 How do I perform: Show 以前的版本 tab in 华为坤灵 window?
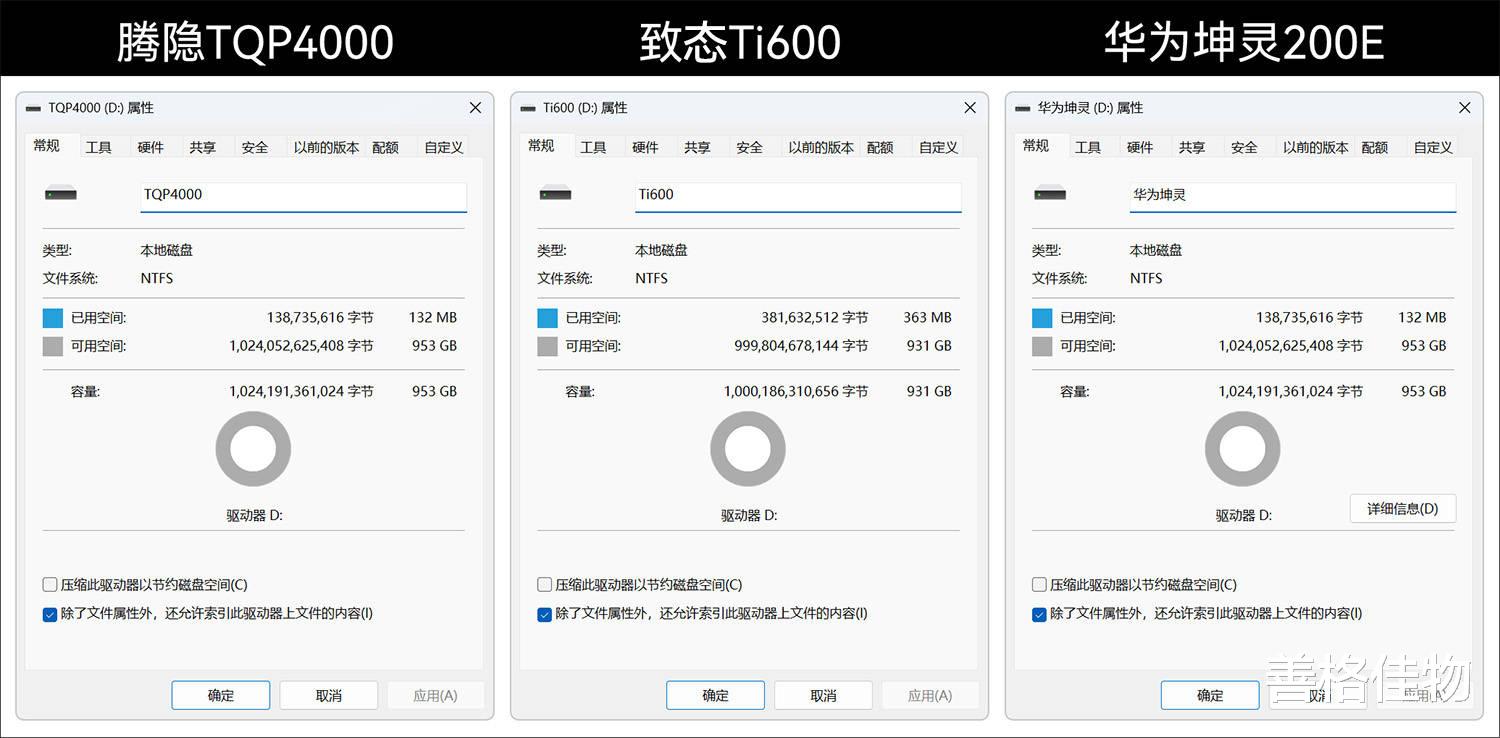coord(1315,147)
